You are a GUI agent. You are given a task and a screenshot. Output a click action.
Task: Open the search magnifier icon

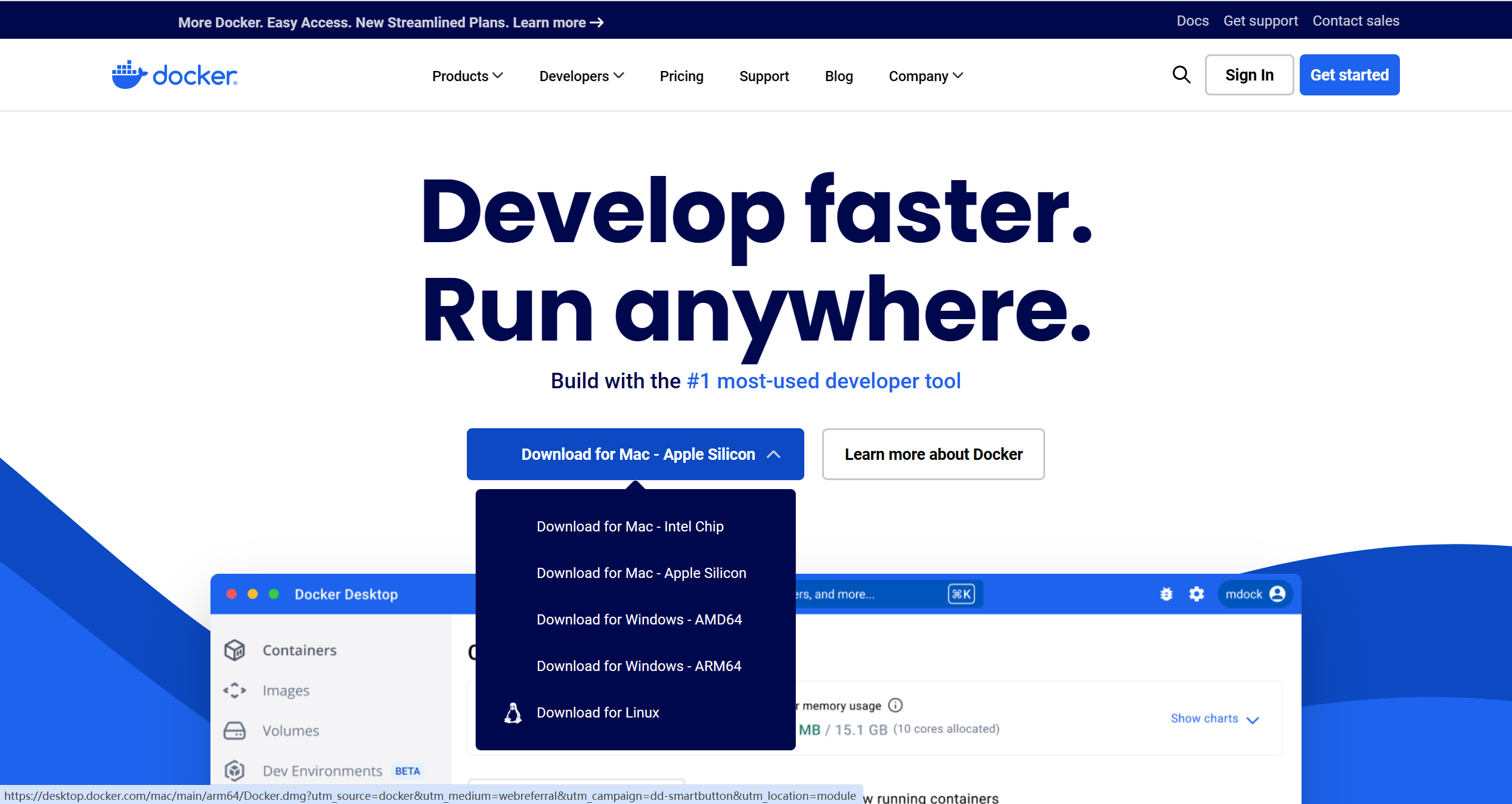click(1181, 75)
